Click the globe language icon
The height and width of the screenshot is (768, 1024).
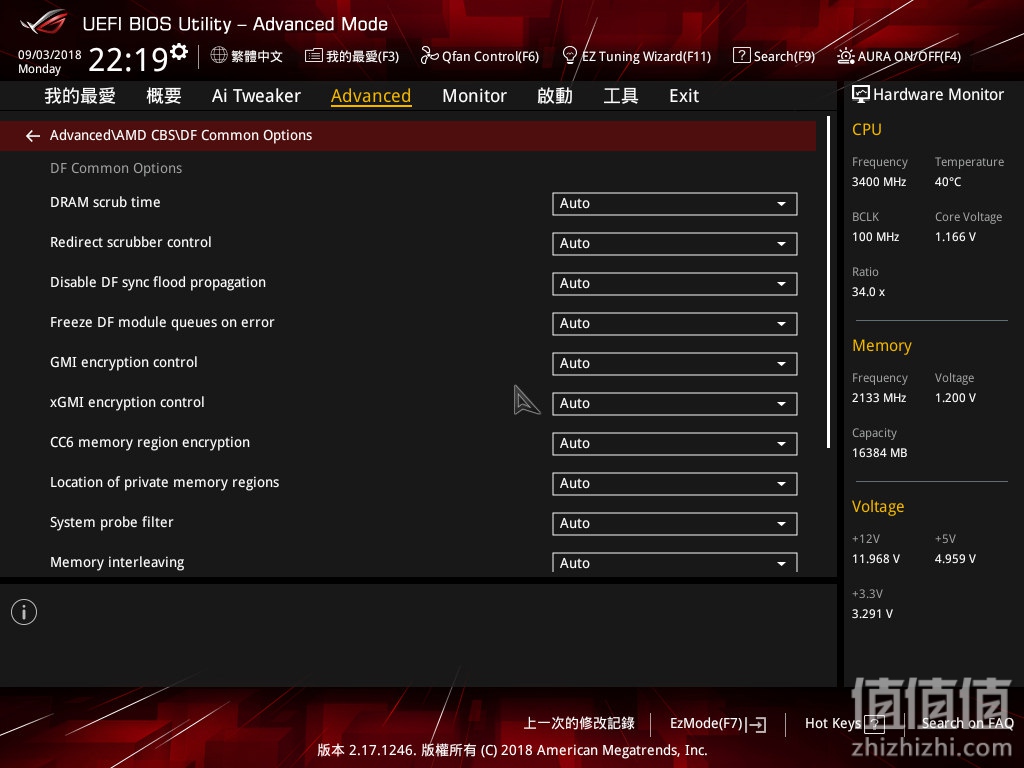pyautogui.click(x=219, y=56)
